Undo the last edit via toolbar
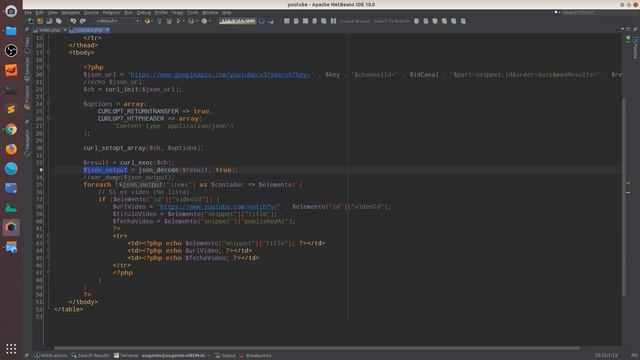The height and width of the screenshot is (360, 640). tap(73, 21)
